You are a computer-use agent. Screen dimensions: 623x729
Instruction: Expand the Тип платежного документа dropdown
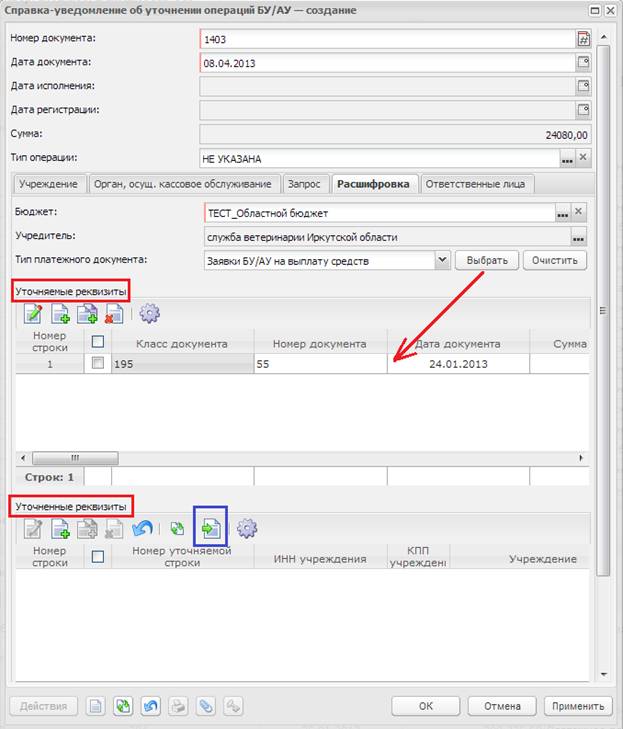(443, 260)
